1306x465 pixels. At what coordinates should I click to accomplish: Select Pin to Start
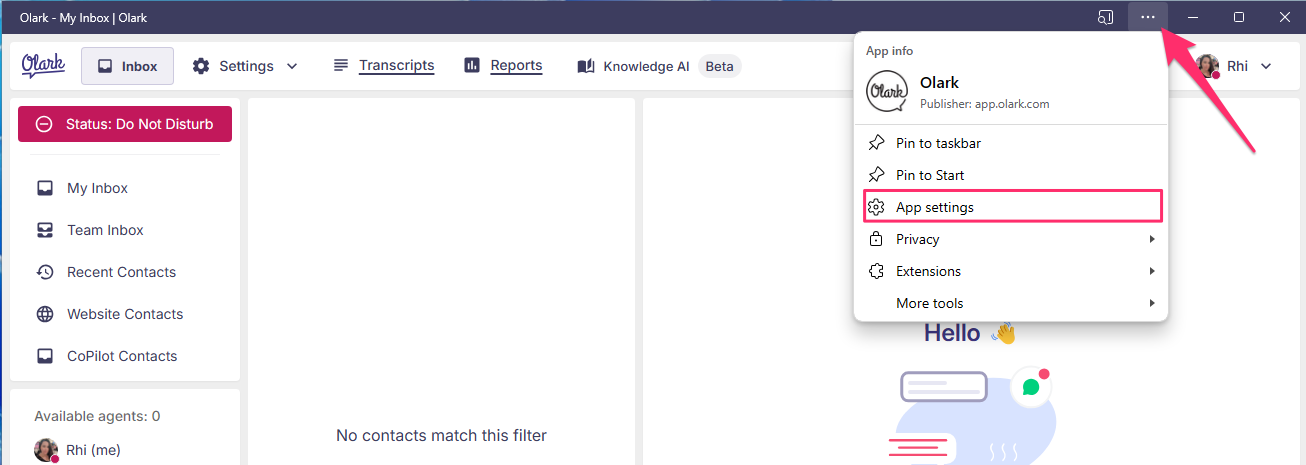[1011, 175]
